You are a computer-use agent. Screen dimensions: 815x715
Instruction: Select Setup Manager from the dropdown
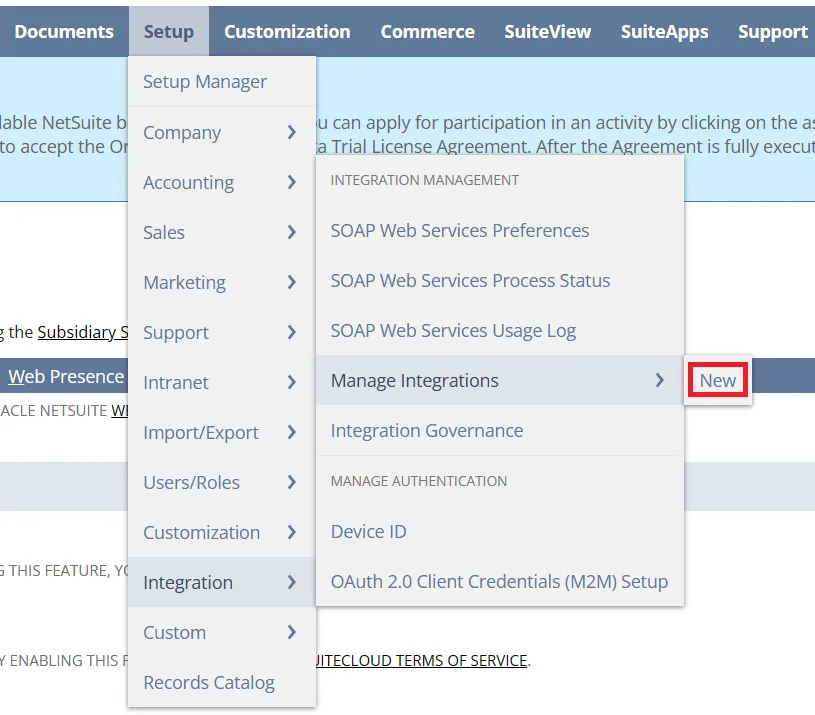pos(222,82)
